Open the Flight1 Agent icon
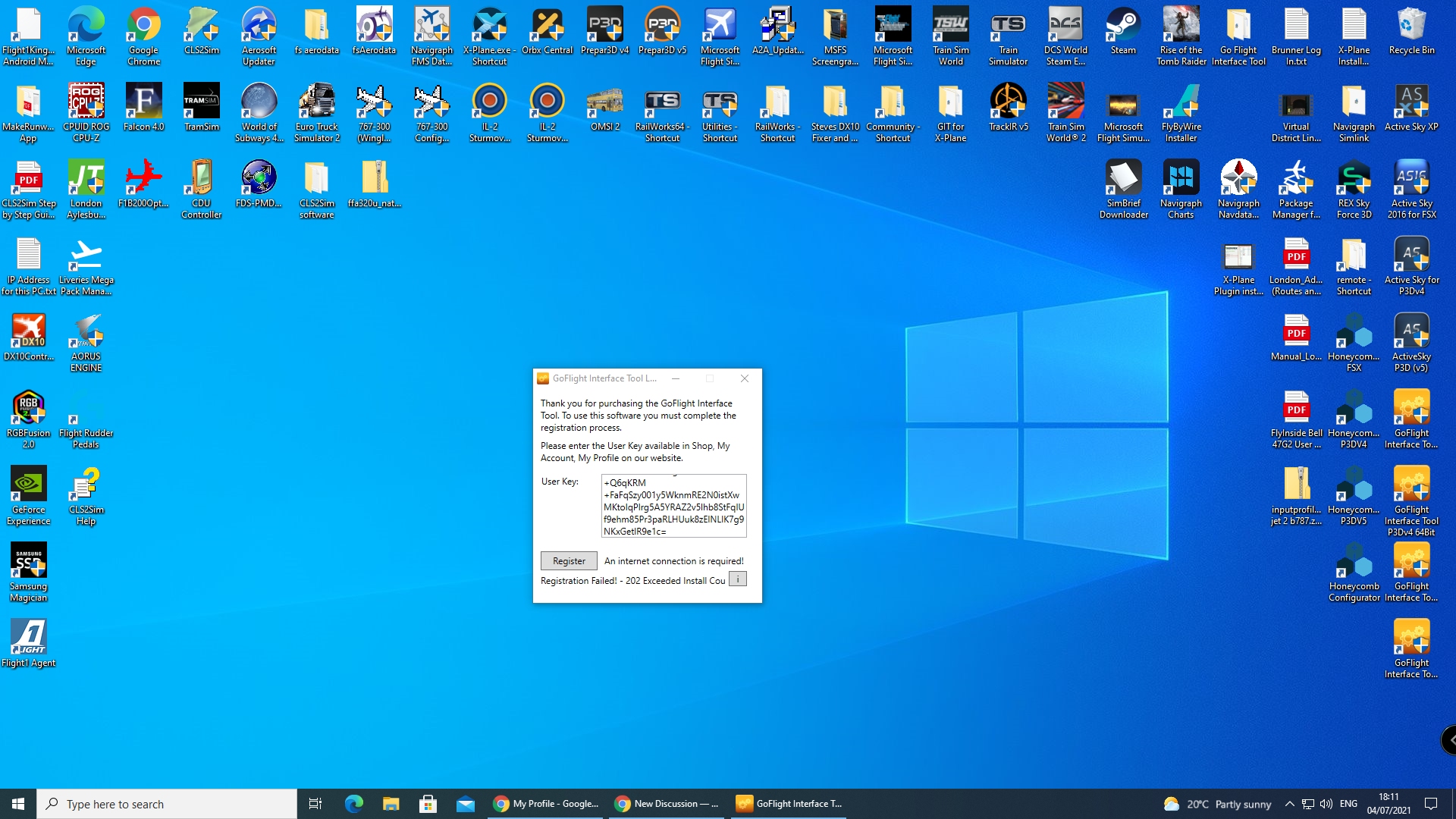 pos(29,643)
